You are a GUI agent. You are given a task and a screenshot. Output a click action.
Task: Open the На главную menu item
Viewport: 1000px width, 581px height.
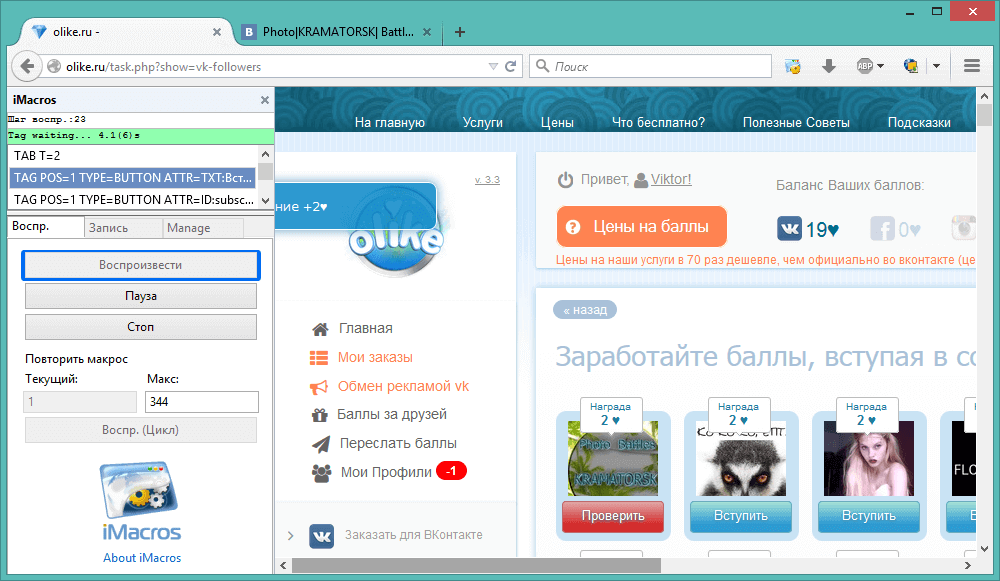coord(390,122)
